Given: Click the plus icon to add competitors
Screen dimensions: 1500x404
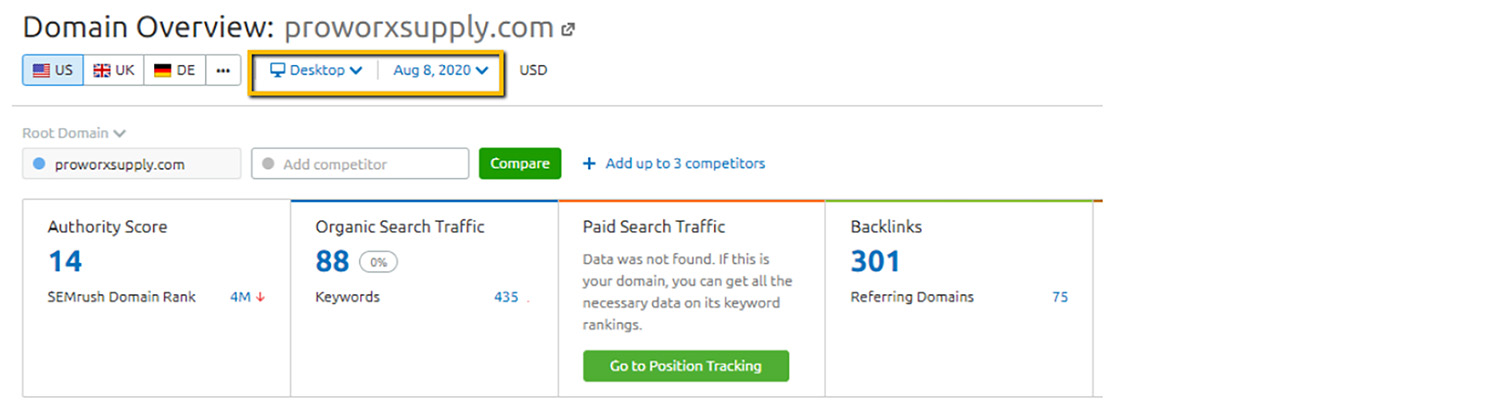Looking at the screenshot, I should [x=589, y=164].
